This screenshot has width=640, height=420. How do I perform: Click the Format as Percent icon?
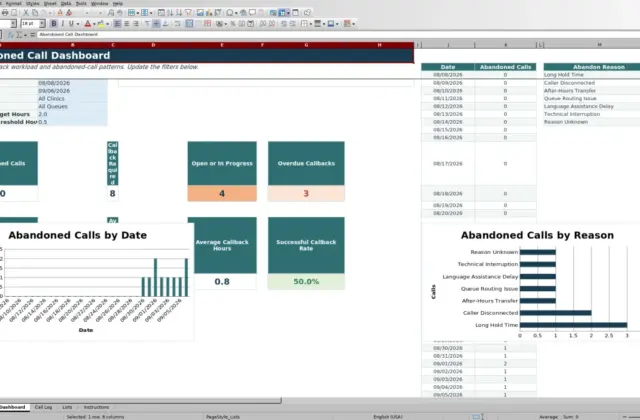pos(233,24)
